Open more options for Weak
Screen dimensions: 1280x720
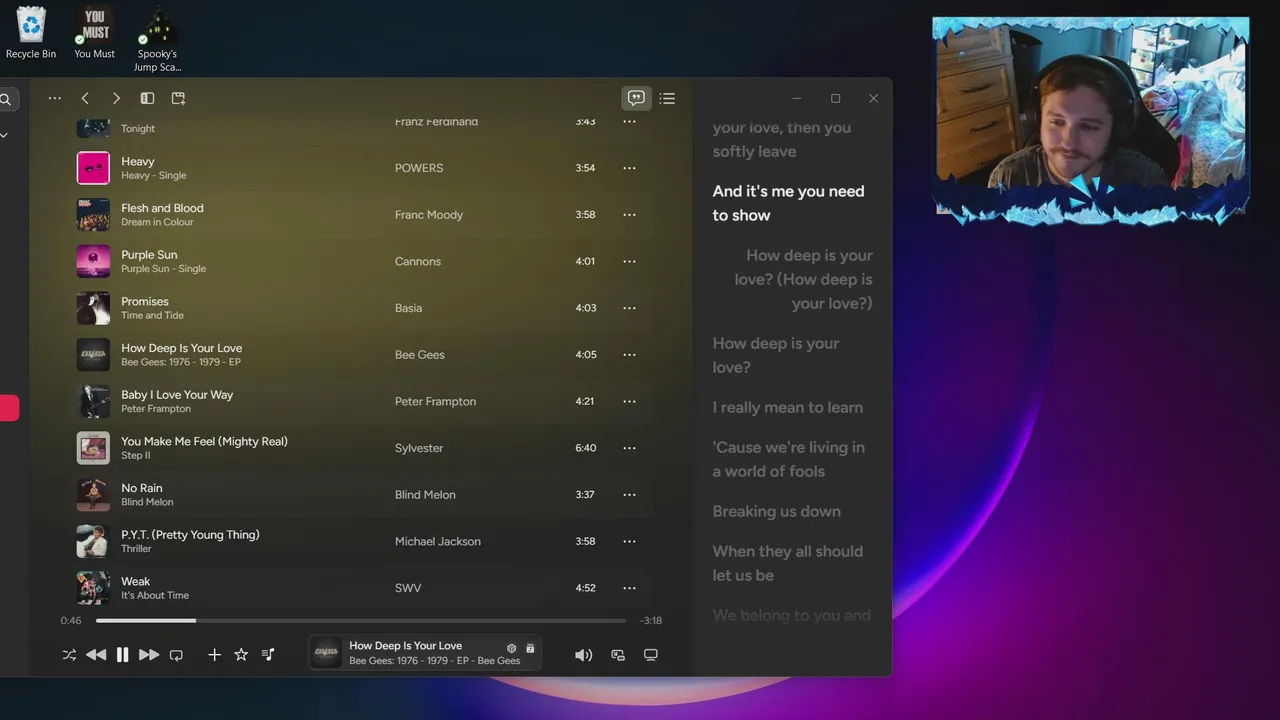pyautogui.click(x=629, y=588)
